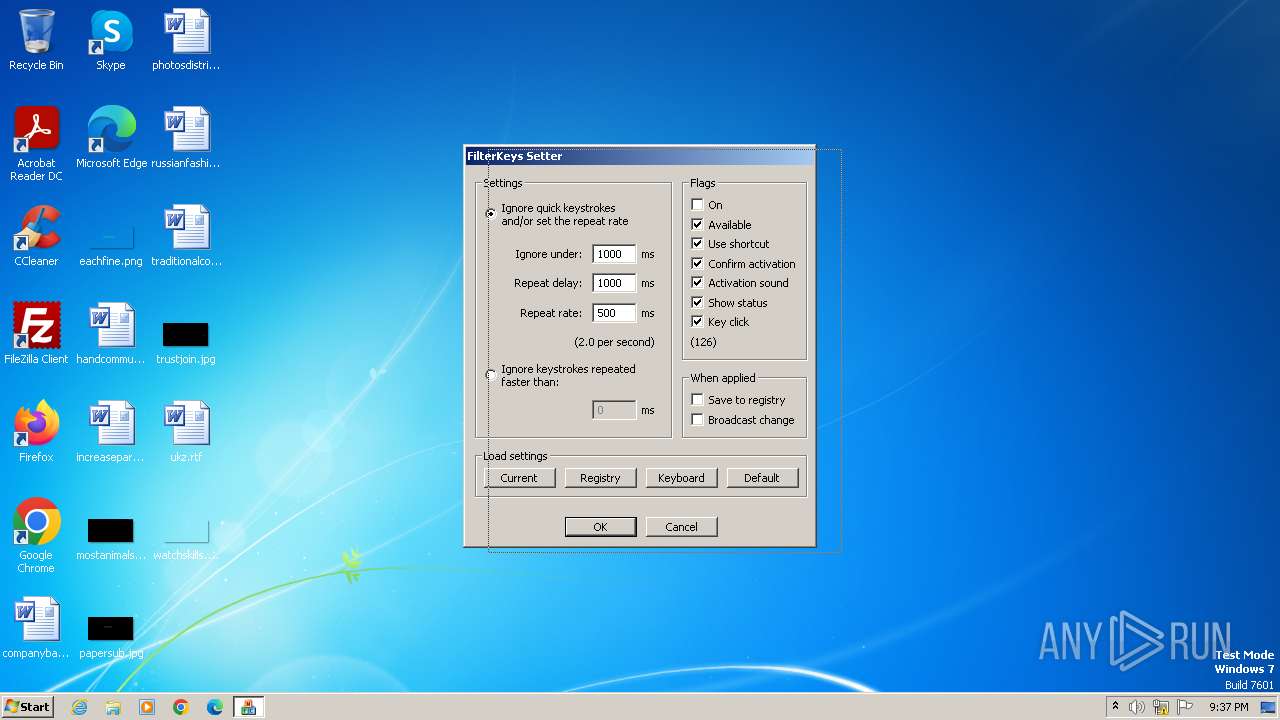Open the CCleaner desktop shortcut
This screenshot has height=720, width=1280.
point(36,236)
